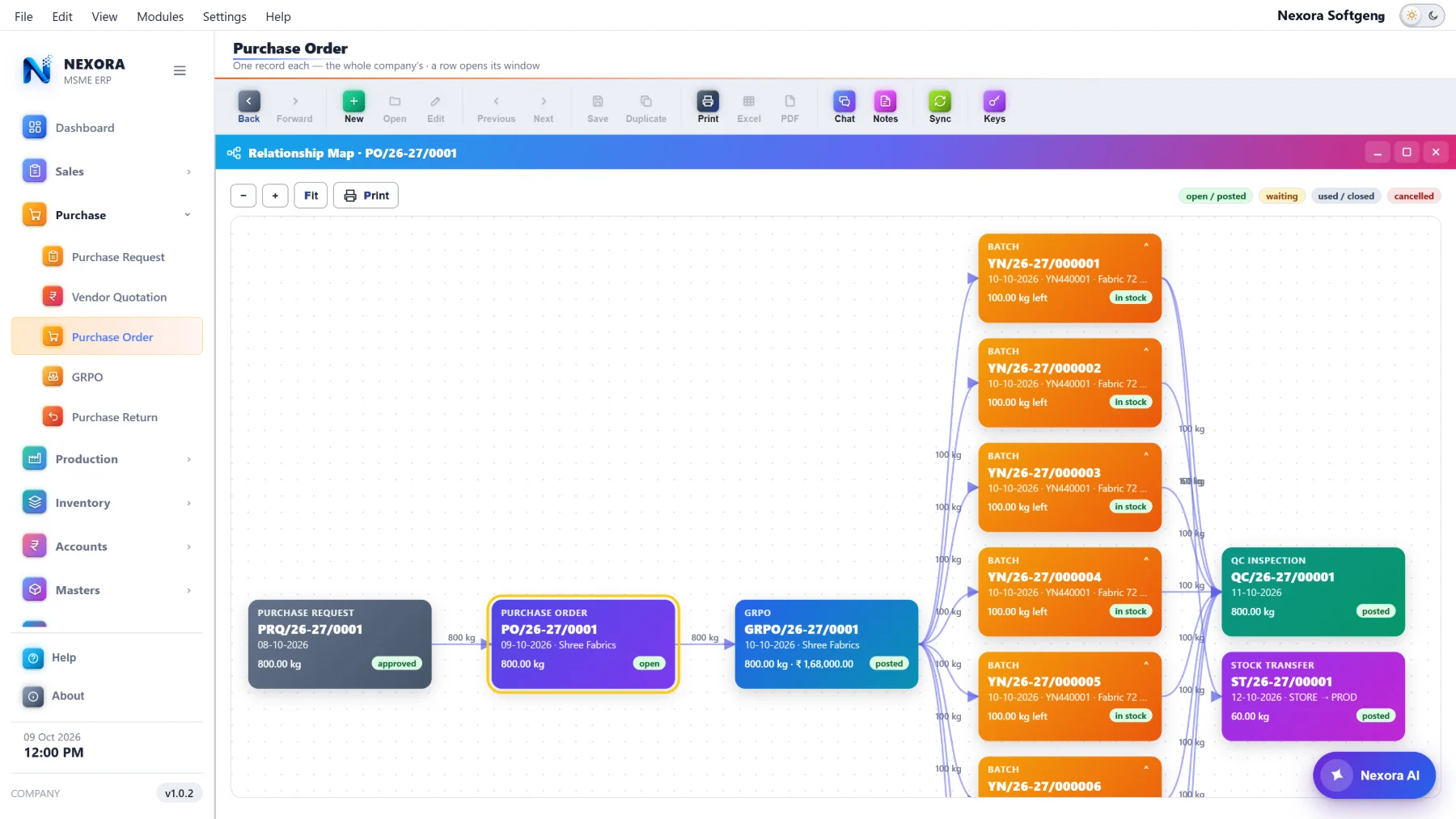This screenshot has width=1456, height=819.
Task: Collapse batch YN/26-27/000005 card caret
Action: pyautogui.click(x=1146, y=665)
